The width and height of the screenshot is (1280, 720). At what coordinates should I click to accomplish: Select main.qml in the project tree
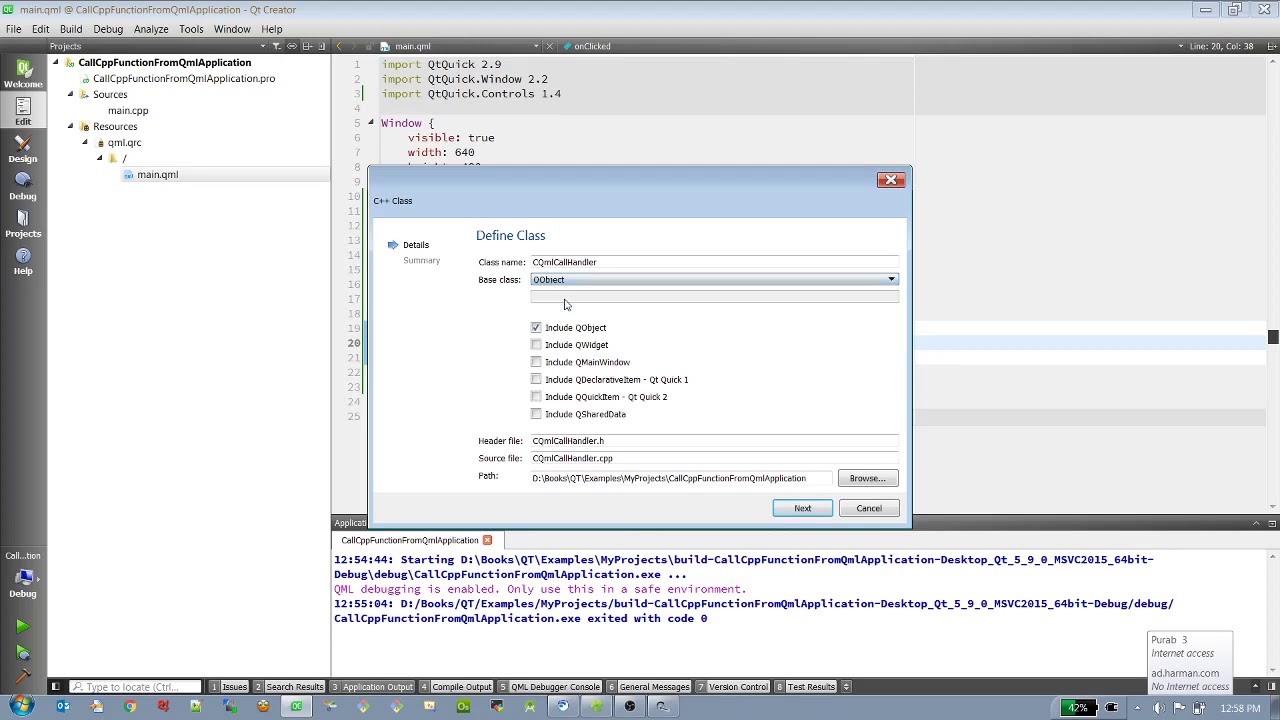157,175
